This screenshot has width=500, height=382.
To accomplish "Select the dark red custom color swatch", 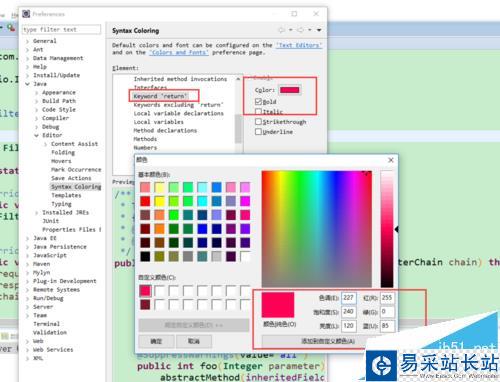I will [x=145, y=305].
